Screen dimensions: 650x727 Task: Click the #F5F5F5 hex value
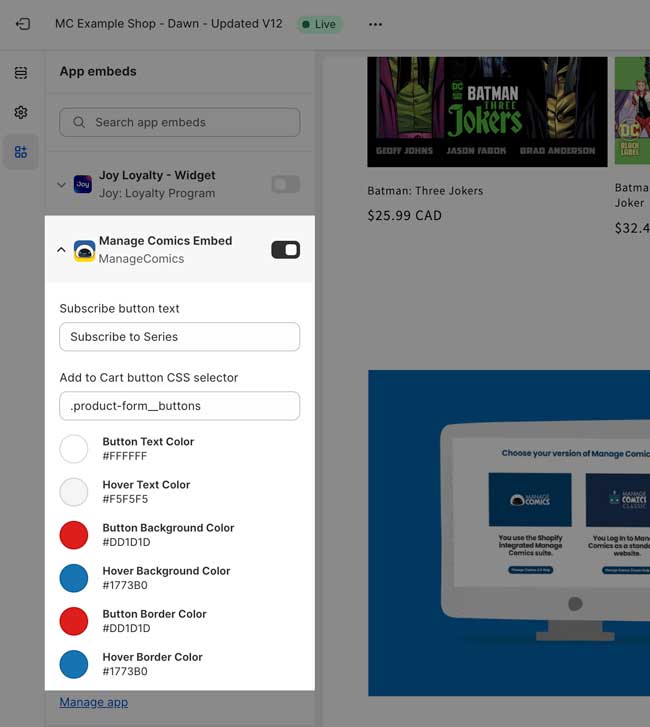pos(125,499)
